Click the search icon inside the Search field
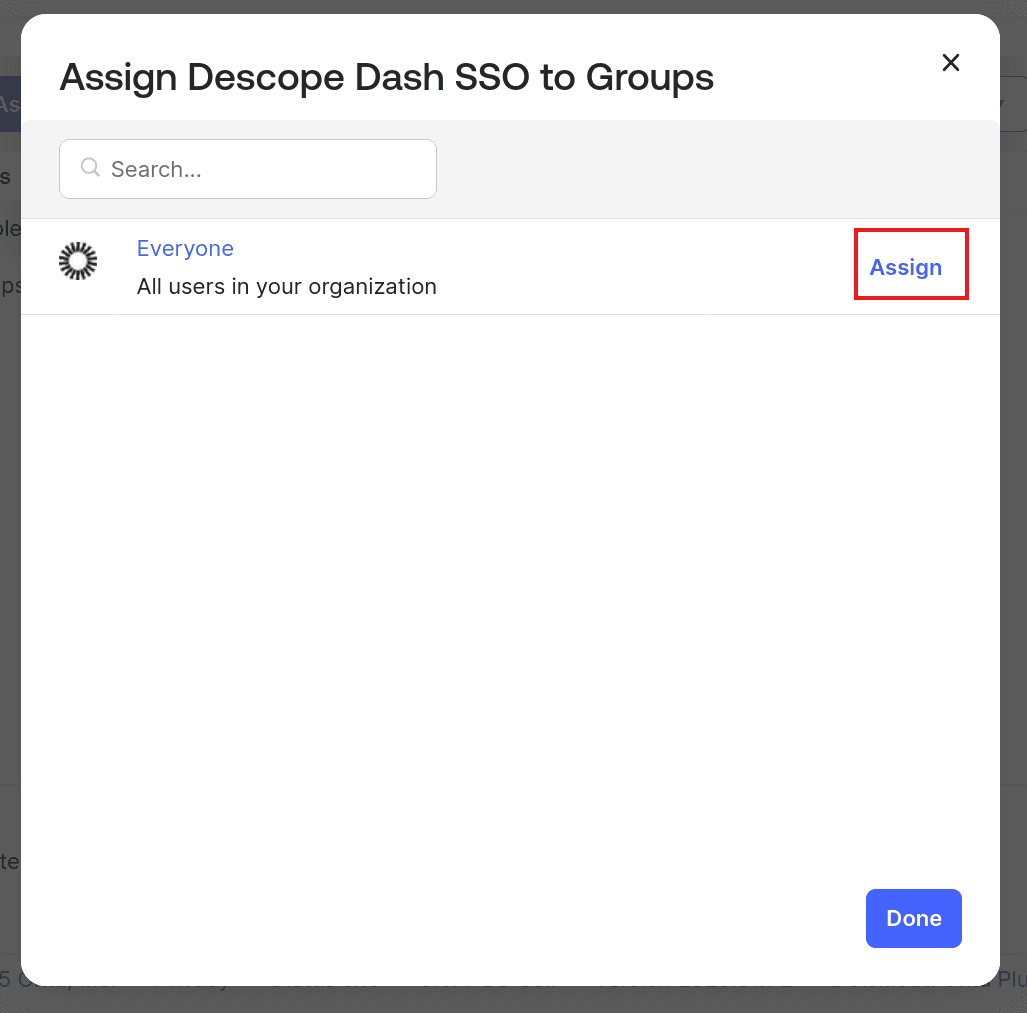This screenshot has width=1027, height=1013. (90, 168)
